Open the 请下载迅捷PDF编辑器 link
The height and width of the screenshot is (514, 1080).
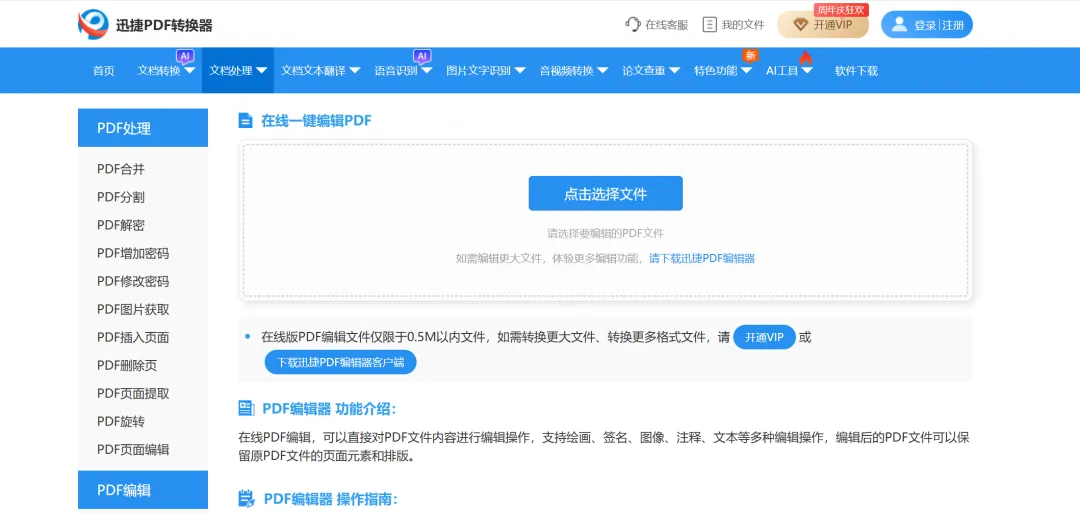point(702,258)
